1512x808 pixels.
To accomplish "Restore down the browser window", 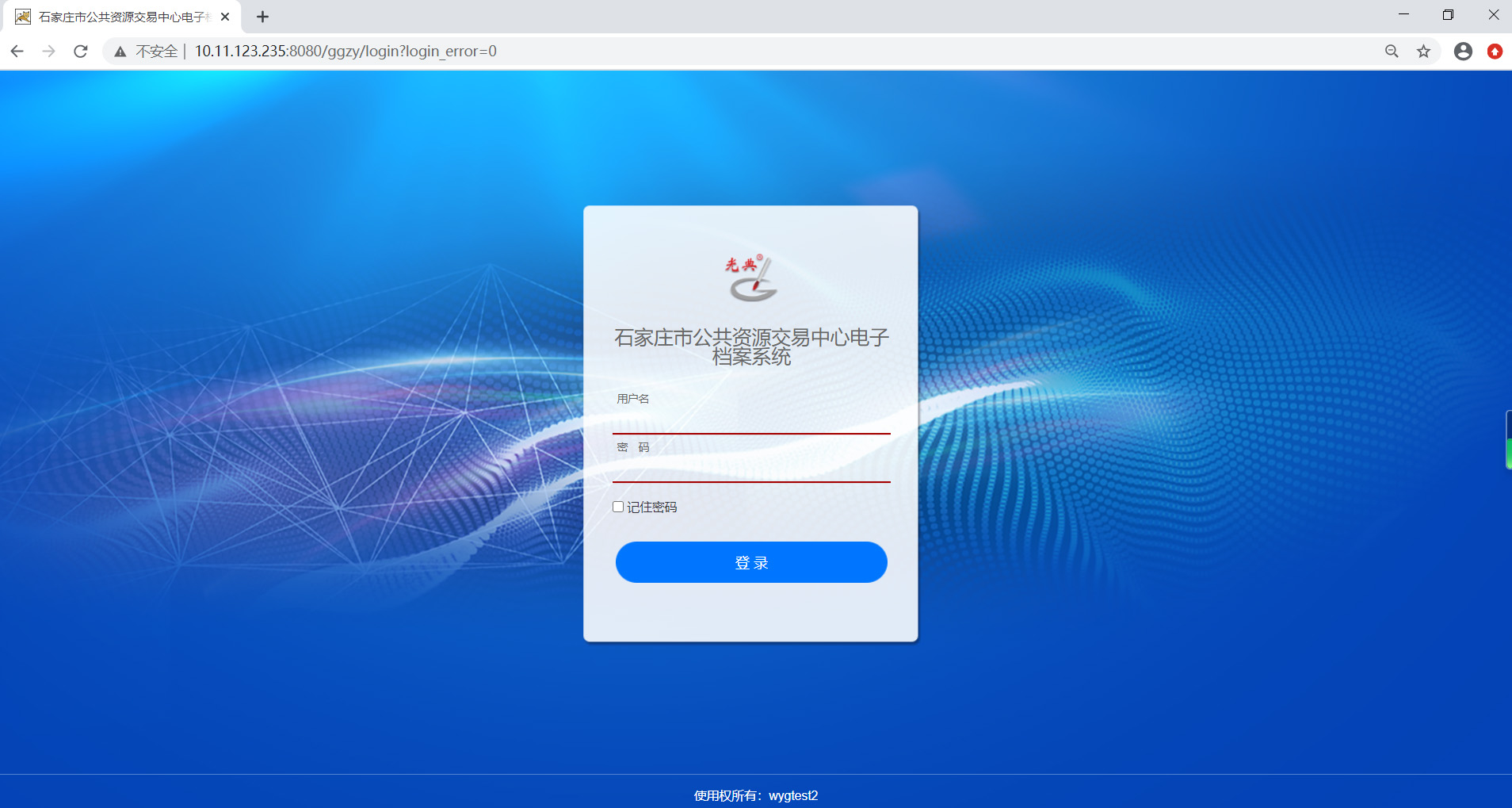I will (1448, 14).
